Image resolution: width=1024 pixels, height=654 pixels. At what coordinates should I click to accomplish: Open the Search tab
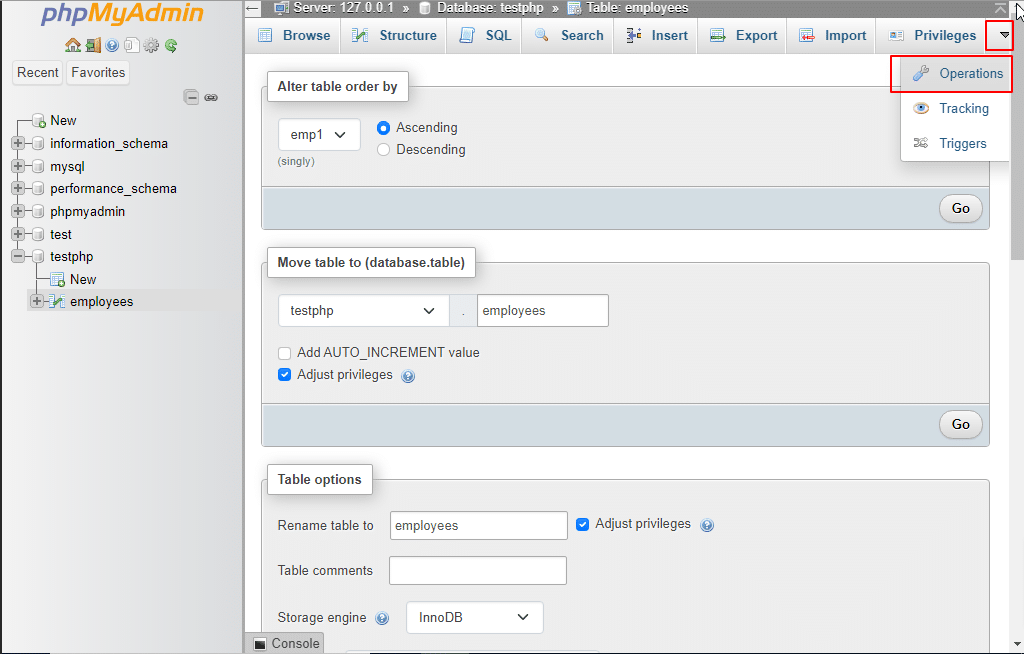[x=568, y=35]
